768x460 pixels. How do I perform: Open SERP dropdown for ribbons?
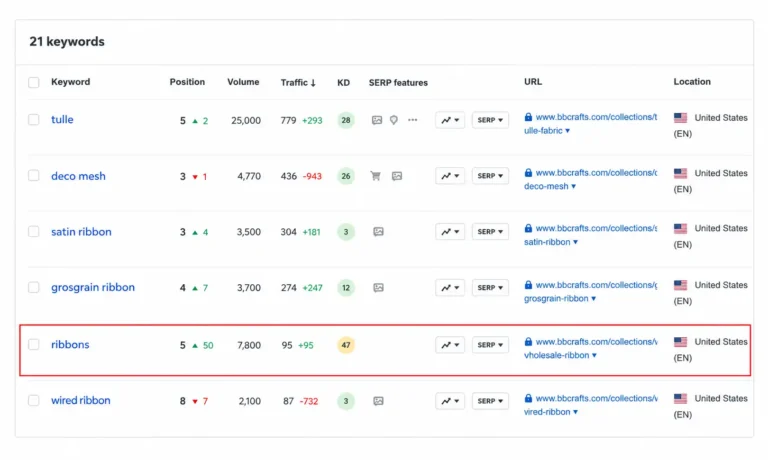click(x=490, y=345)
